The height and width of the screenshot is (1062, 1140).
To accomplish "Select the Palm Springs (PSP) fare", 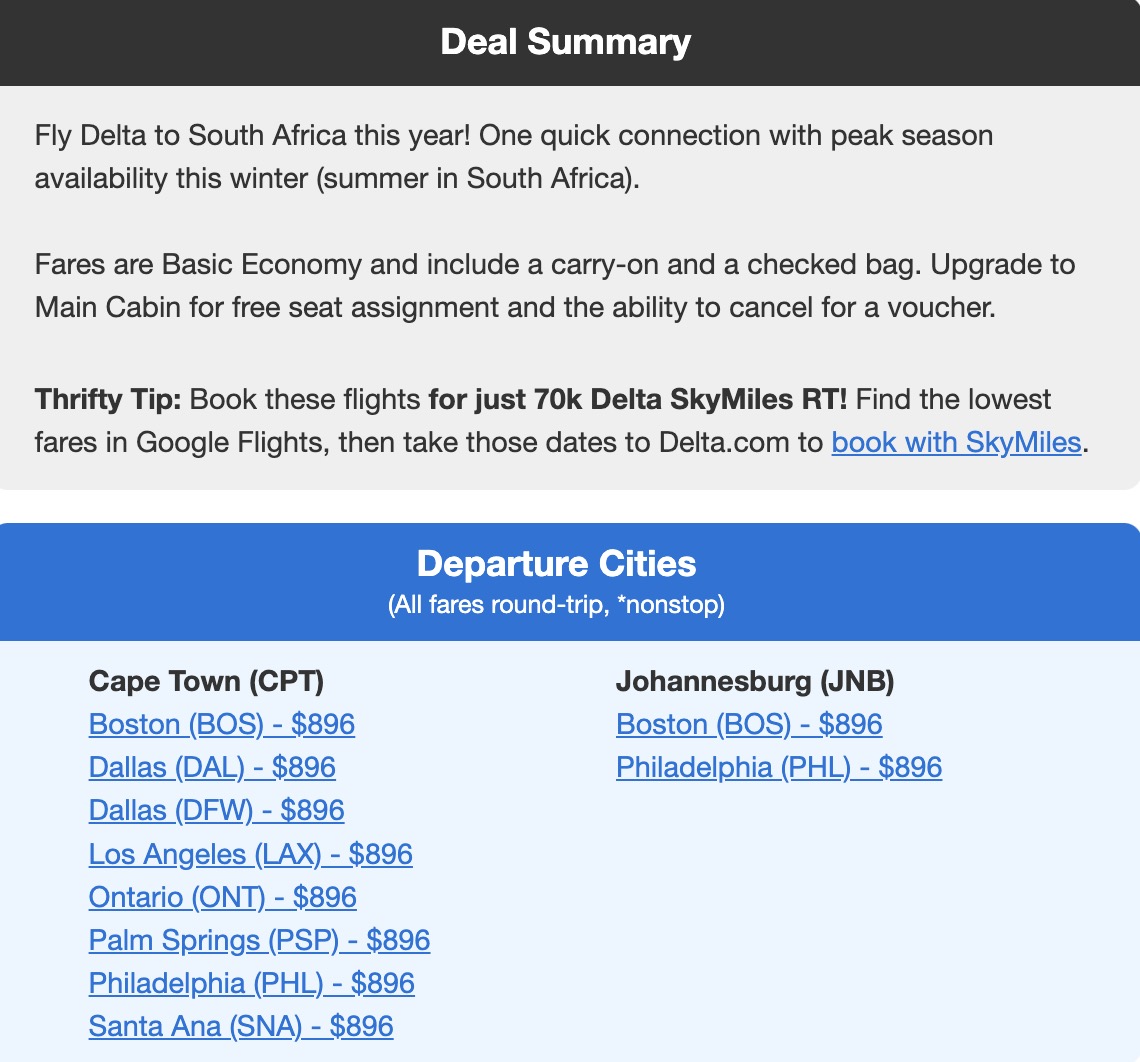I will [x=259, y=940].
